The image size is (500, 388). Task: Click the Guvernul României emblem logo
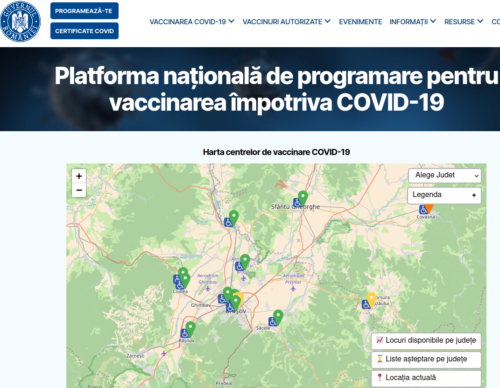pyautogui.click(x=20, y=21)
